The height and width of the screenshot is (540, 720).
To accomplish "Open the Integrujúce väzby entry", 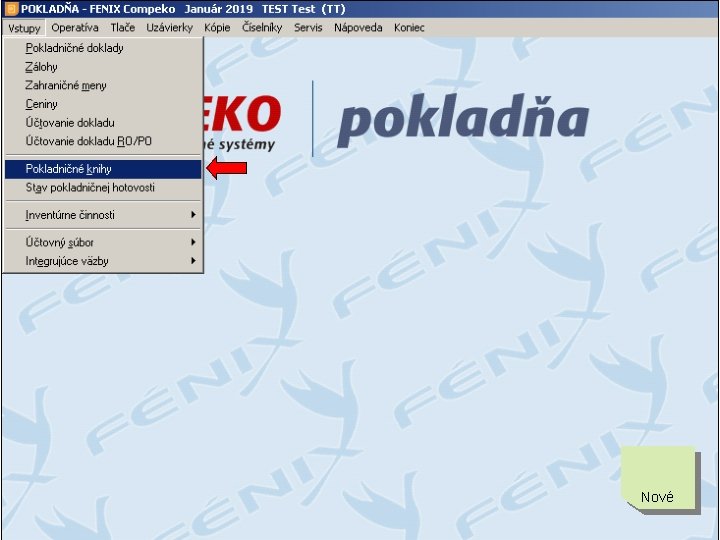I will coord(103,261).
